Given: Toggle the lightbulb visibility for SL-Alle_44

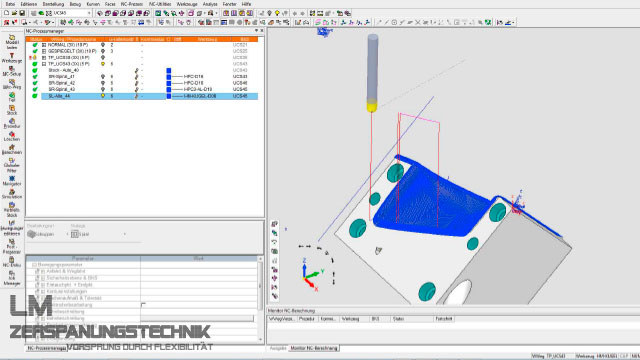Looking at the screenshot, I should 103,96.
